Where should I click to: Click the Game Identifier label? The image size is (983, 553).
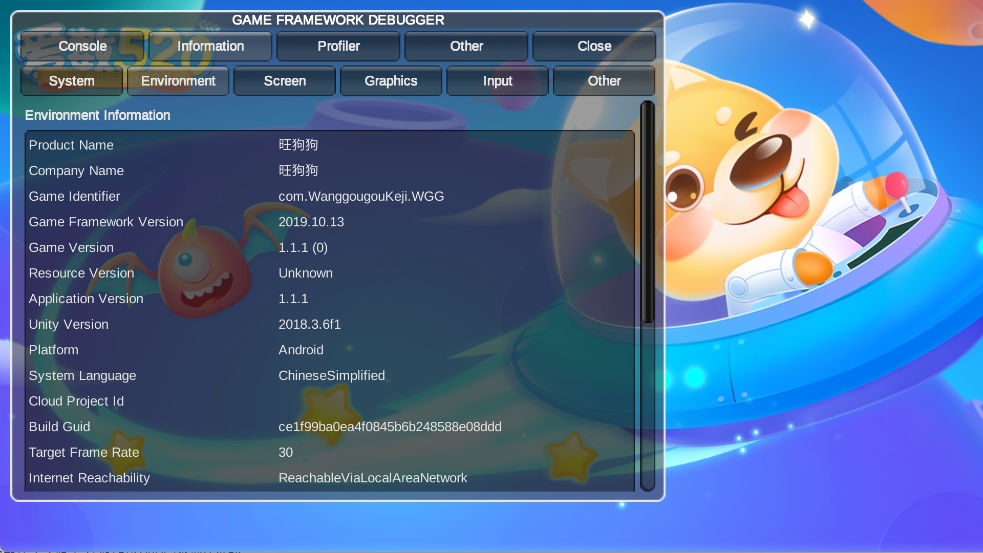[x=74, y=196]
